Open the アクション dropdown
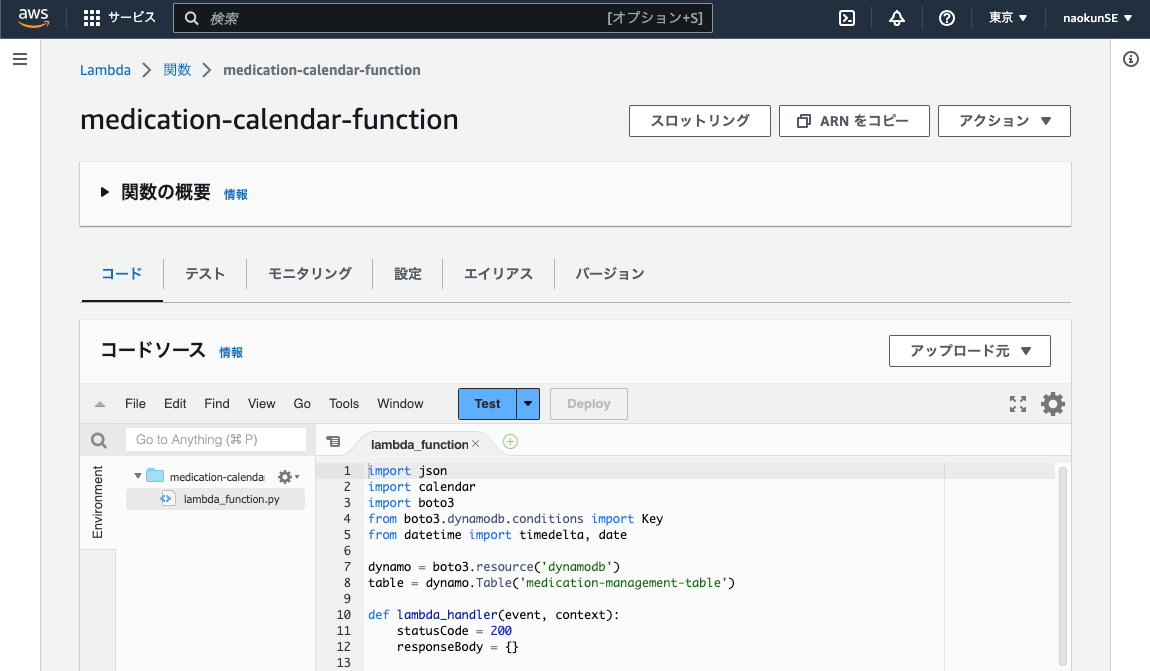Screen dimensions: 1150x671 tap(1004, 121)
